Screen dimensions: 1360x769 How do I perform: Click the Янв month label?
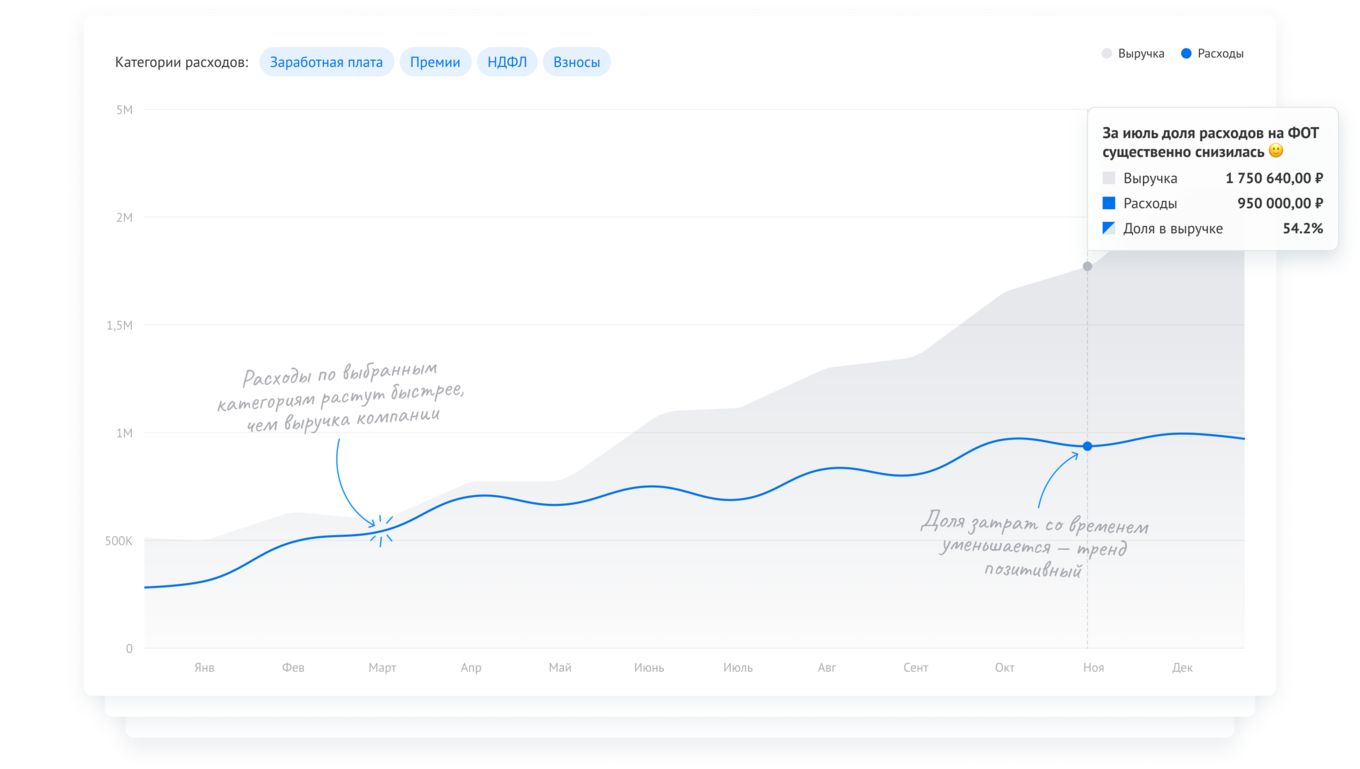[204, 667]
